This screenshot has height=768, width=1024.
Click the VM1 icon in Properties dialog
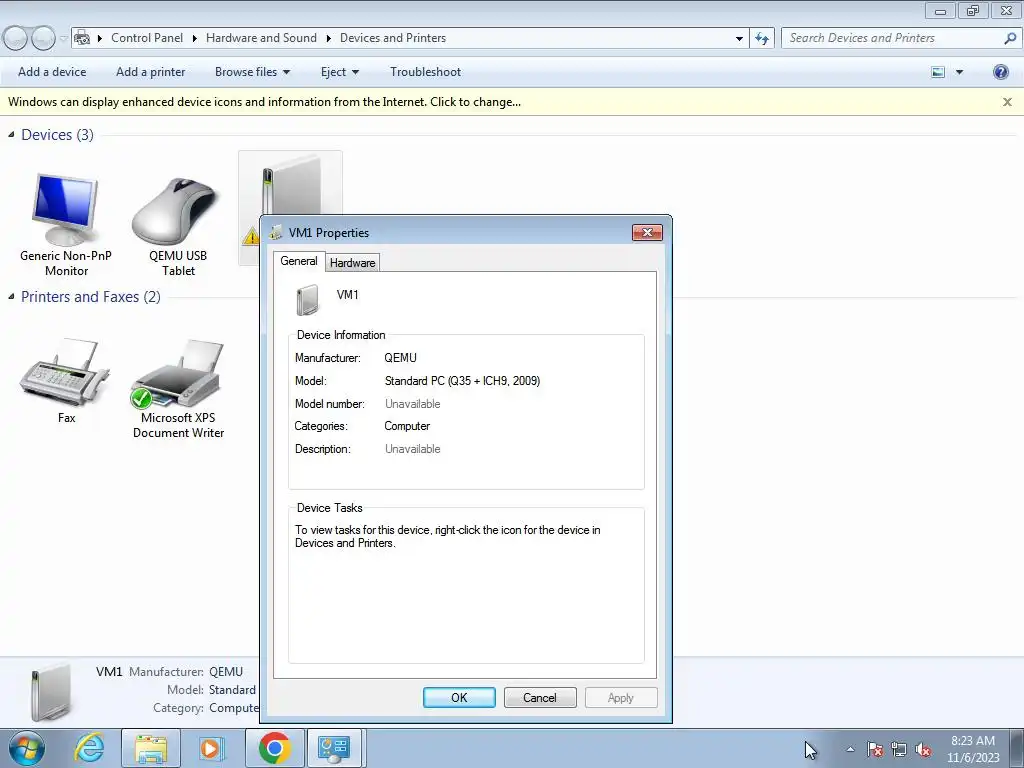coord(308,300)
